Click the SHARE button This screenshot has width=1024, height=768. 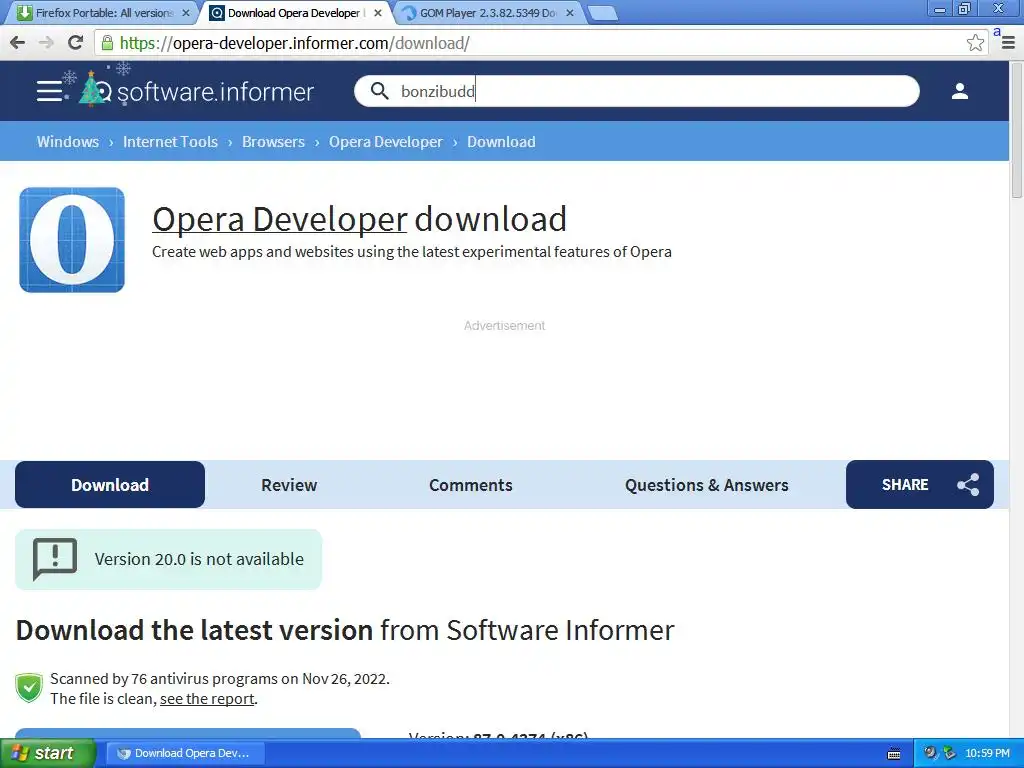[920, 485]
